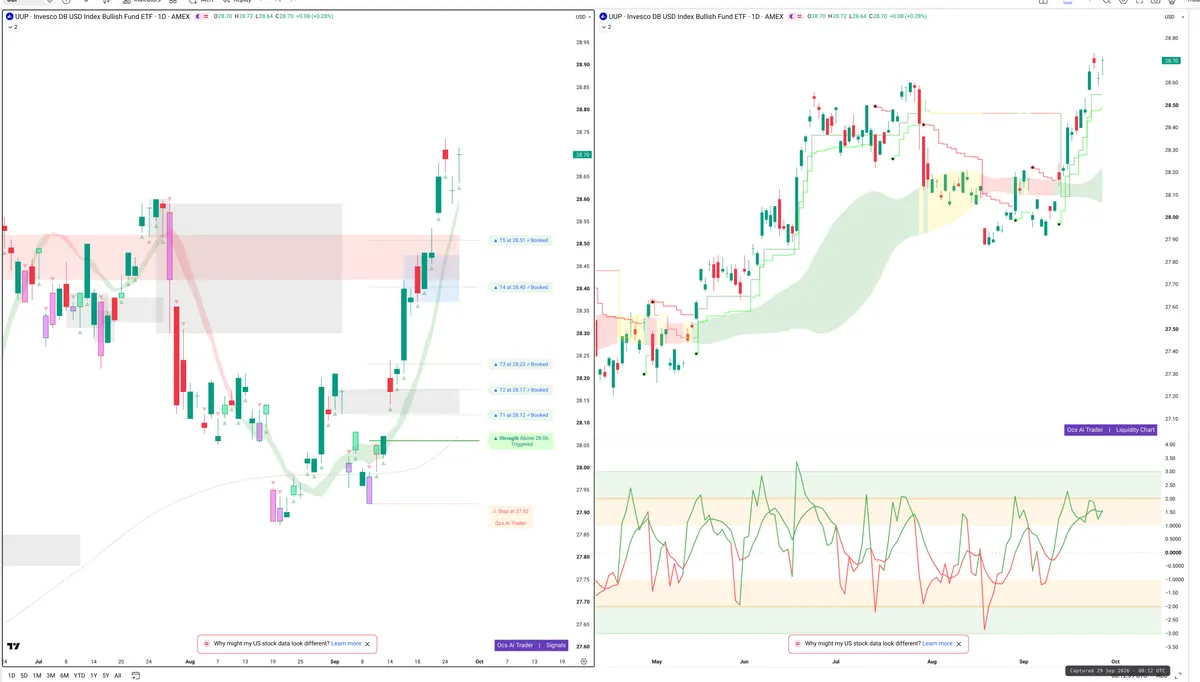Select the T3 at 28.23 Booked label

[521, 364]
